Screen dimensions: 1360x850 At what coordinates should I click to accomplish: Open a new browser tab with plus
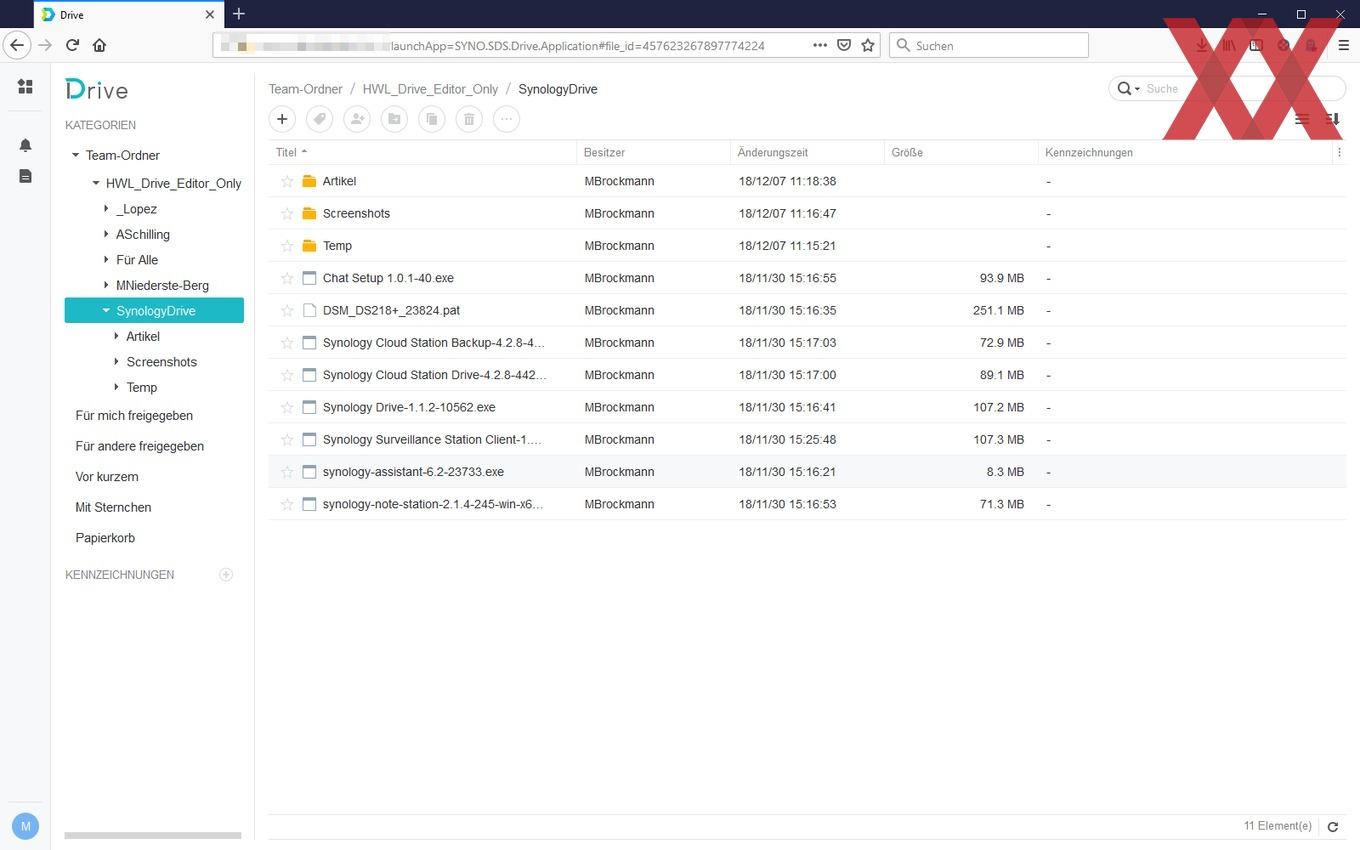(x=239, y=14)
